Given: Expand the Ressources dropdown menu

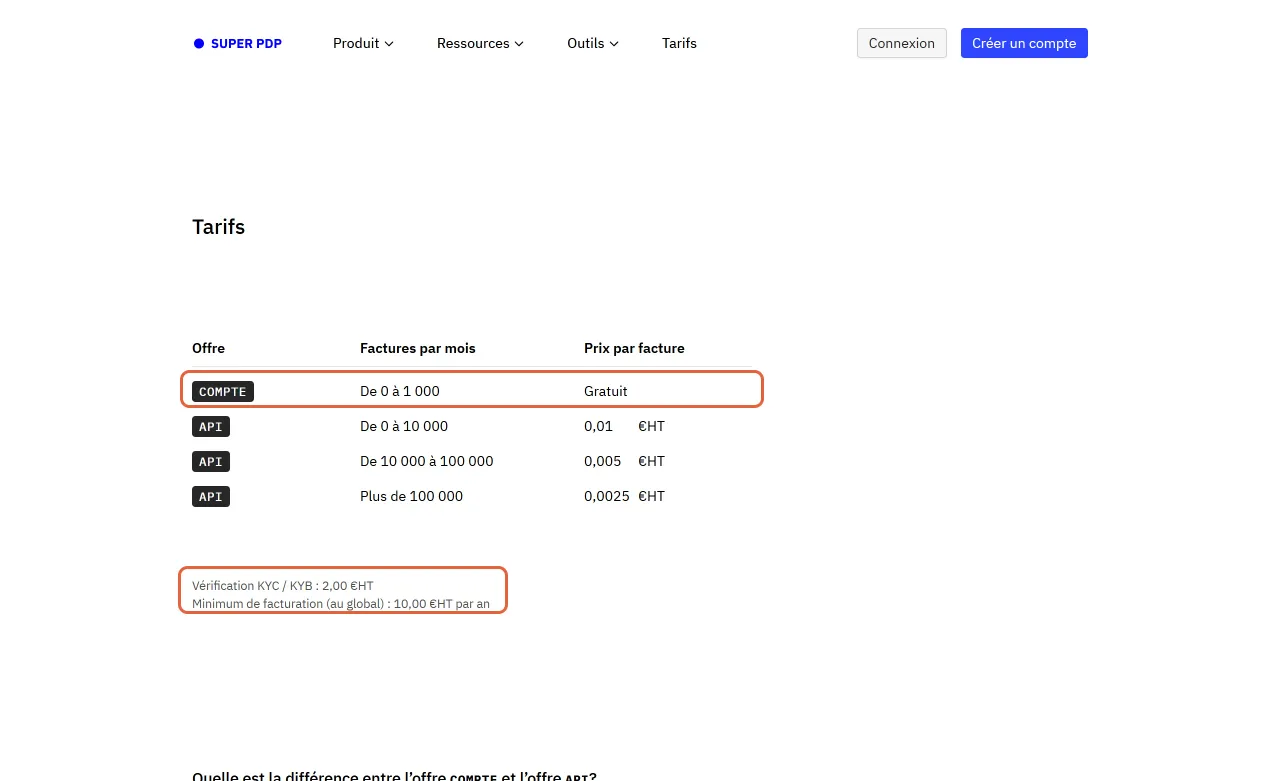Looking at the screenshot, I should pos(480,43).
